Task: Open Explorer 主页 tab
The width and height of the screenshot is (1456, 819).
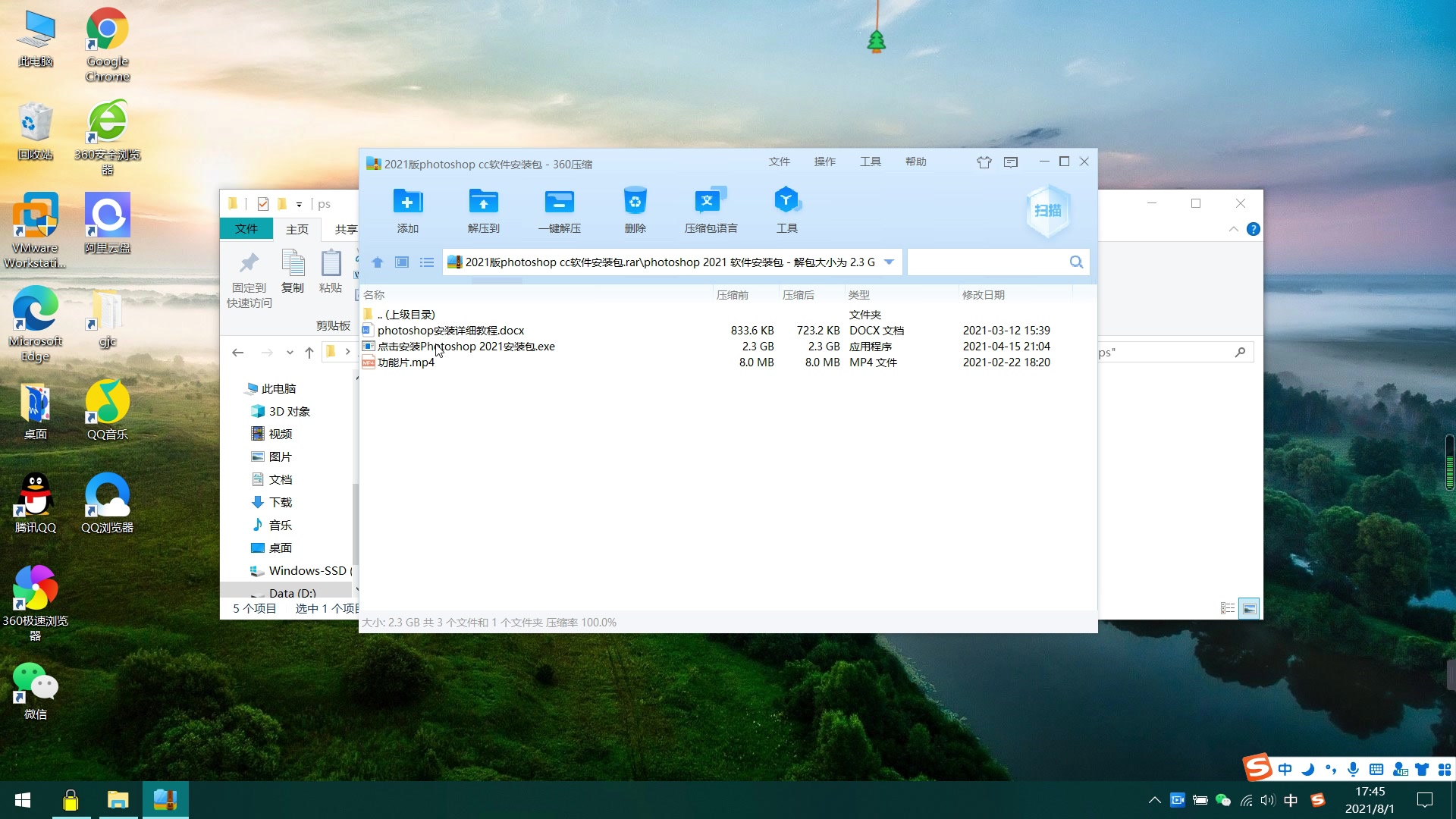Action: click(297, 229)
